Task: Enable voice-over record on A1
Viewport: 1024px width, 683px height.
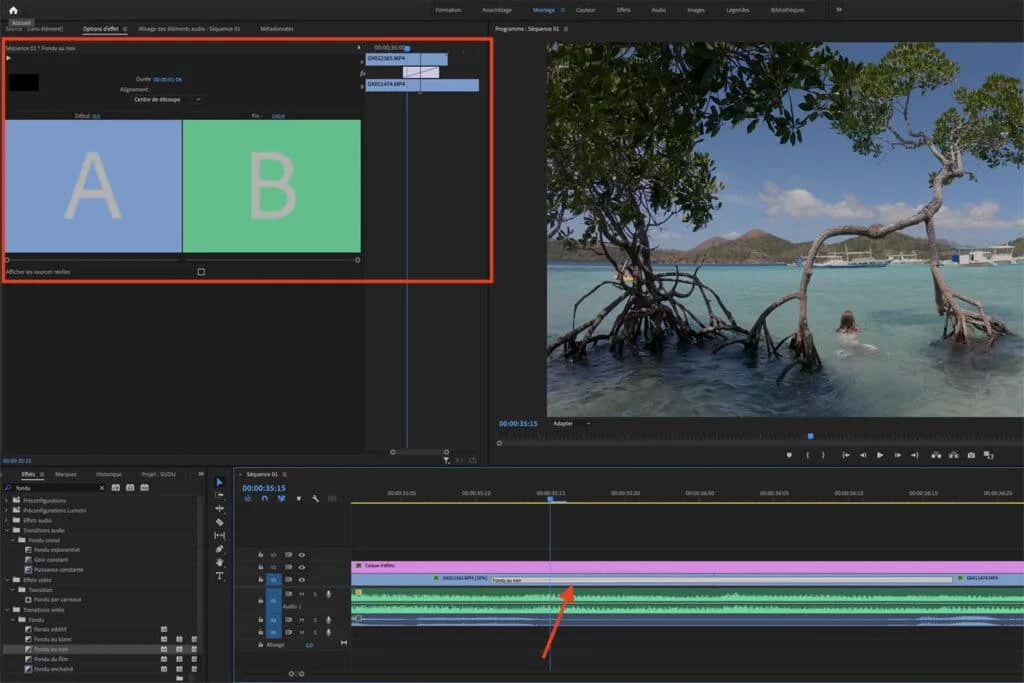Action: (x=328, y=594)
